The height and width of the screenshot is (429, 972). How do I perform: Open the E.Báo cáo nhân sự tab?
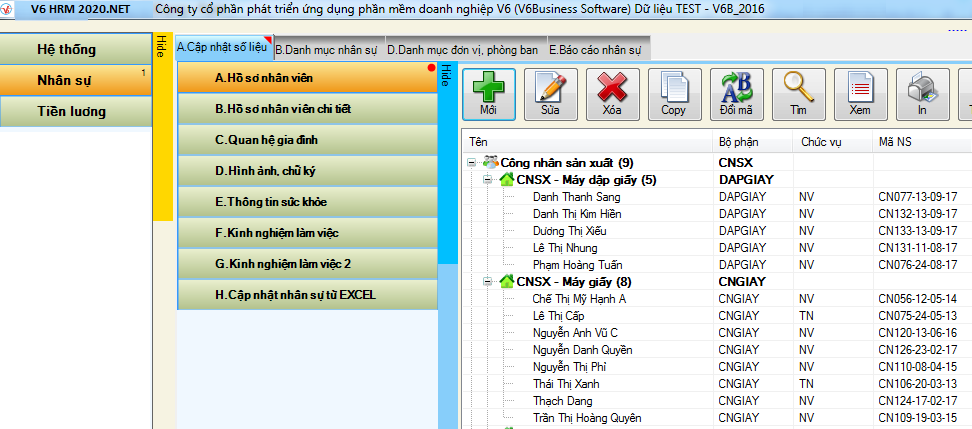(596, 49)
